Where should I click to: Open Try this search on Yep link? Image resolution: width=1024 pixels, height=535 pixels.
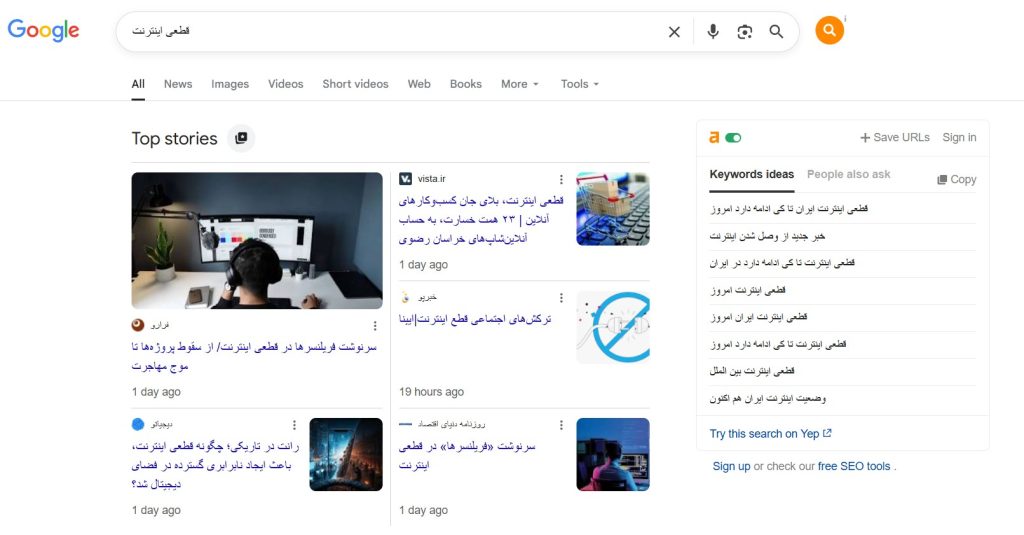click(771, 434)
